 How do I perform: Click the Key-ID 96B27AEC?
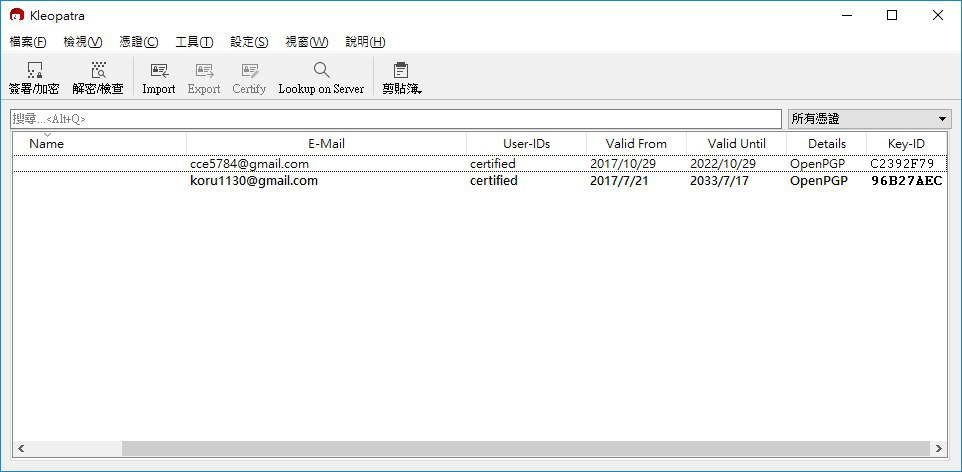(907, 181)
